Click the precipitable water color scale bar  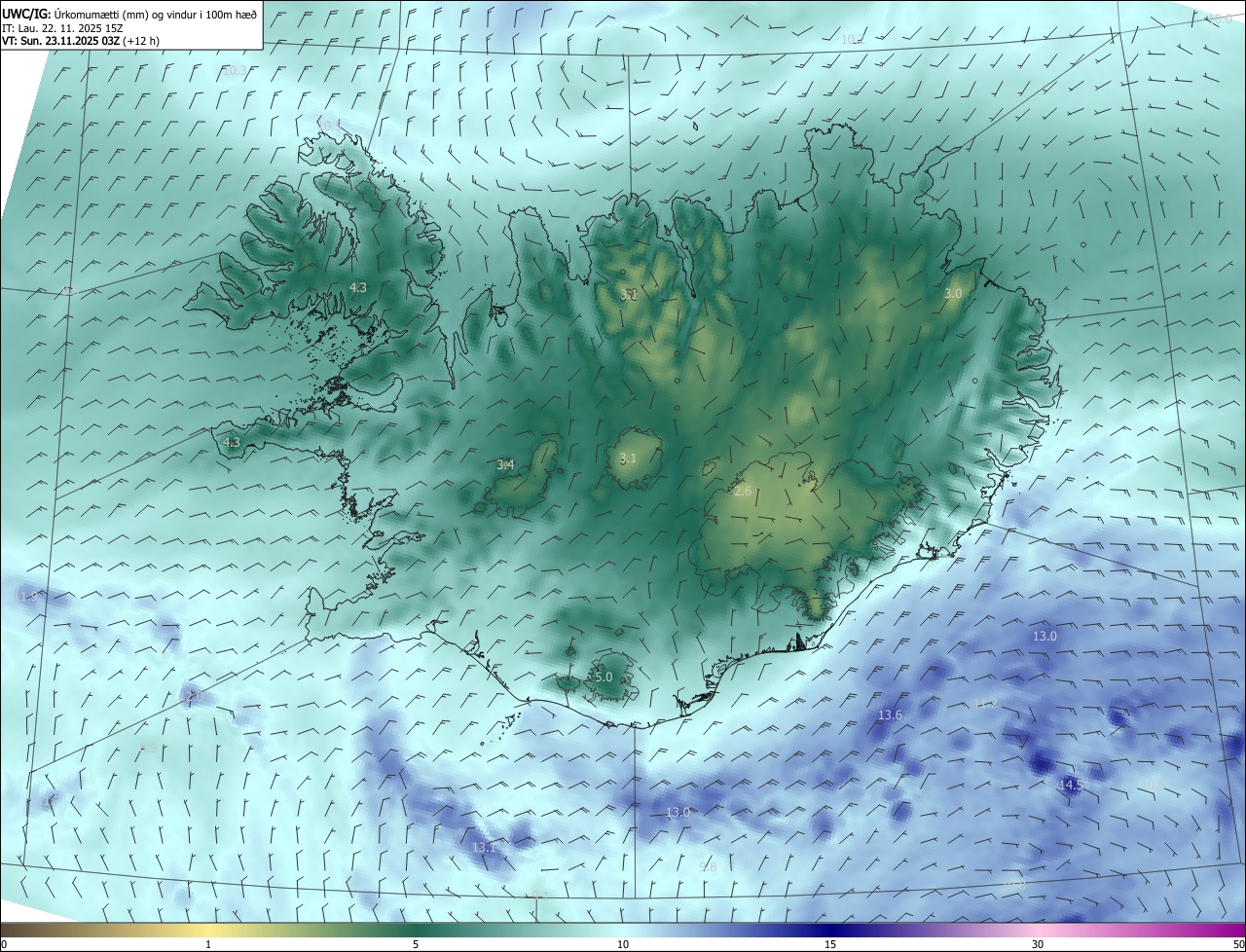click(623, 930)
